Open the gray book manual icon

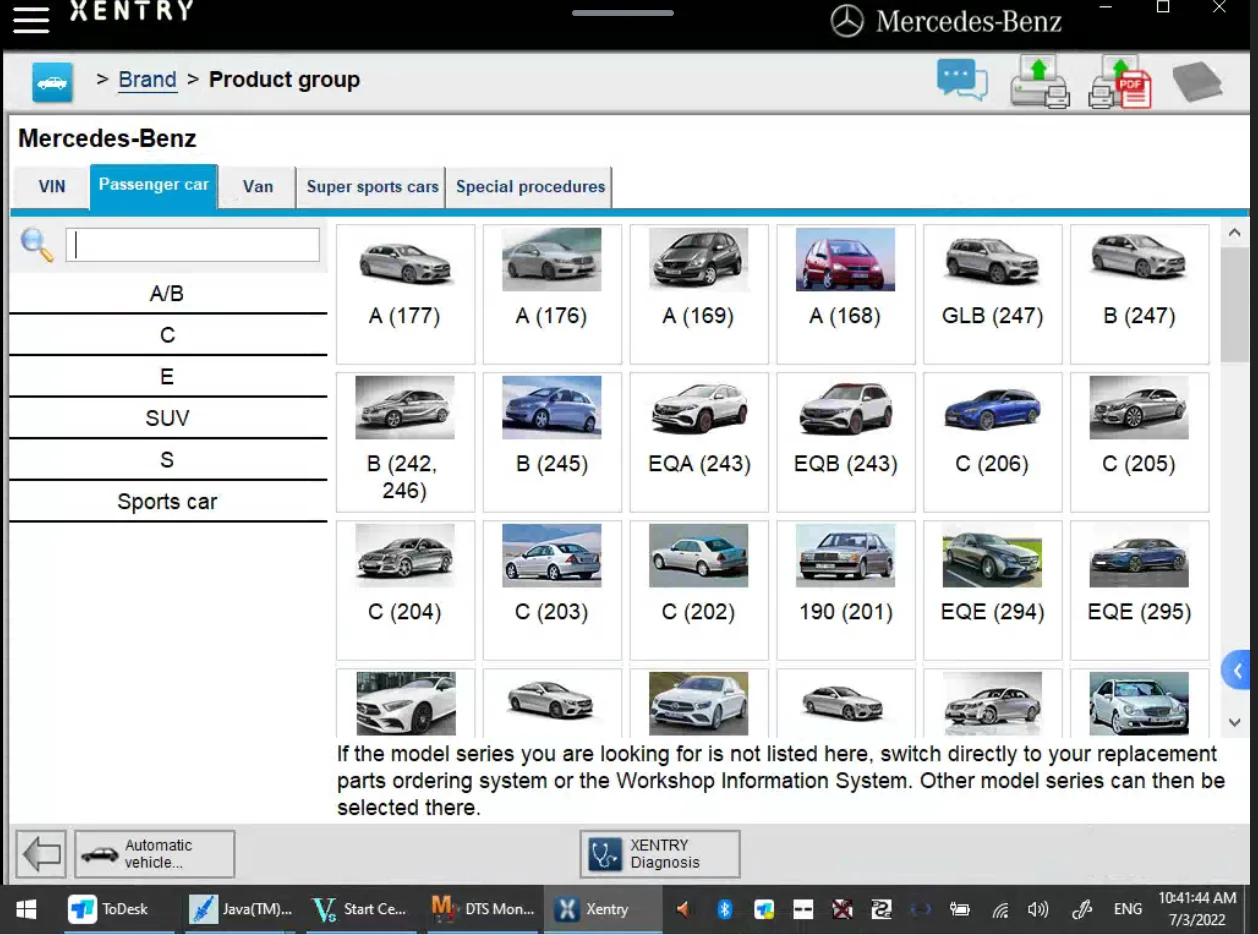[x=1196, y=81]
